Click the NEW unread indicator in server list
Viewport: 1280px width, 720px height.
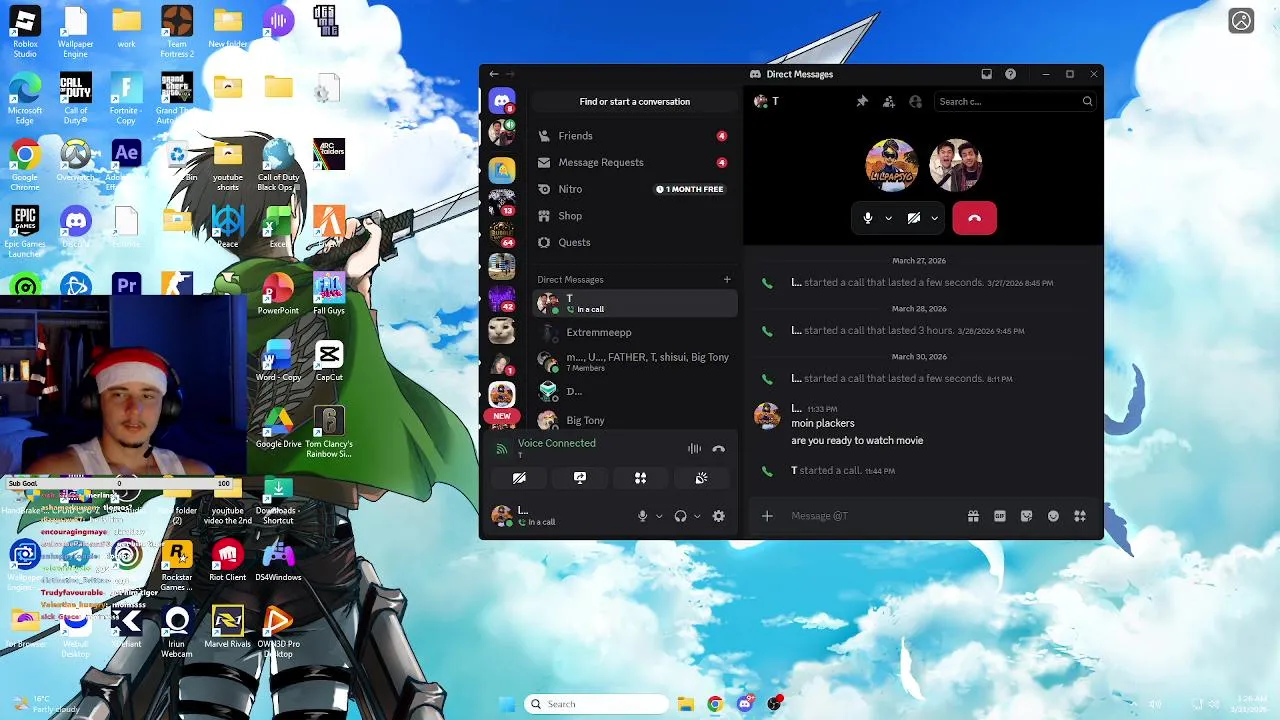501,416
